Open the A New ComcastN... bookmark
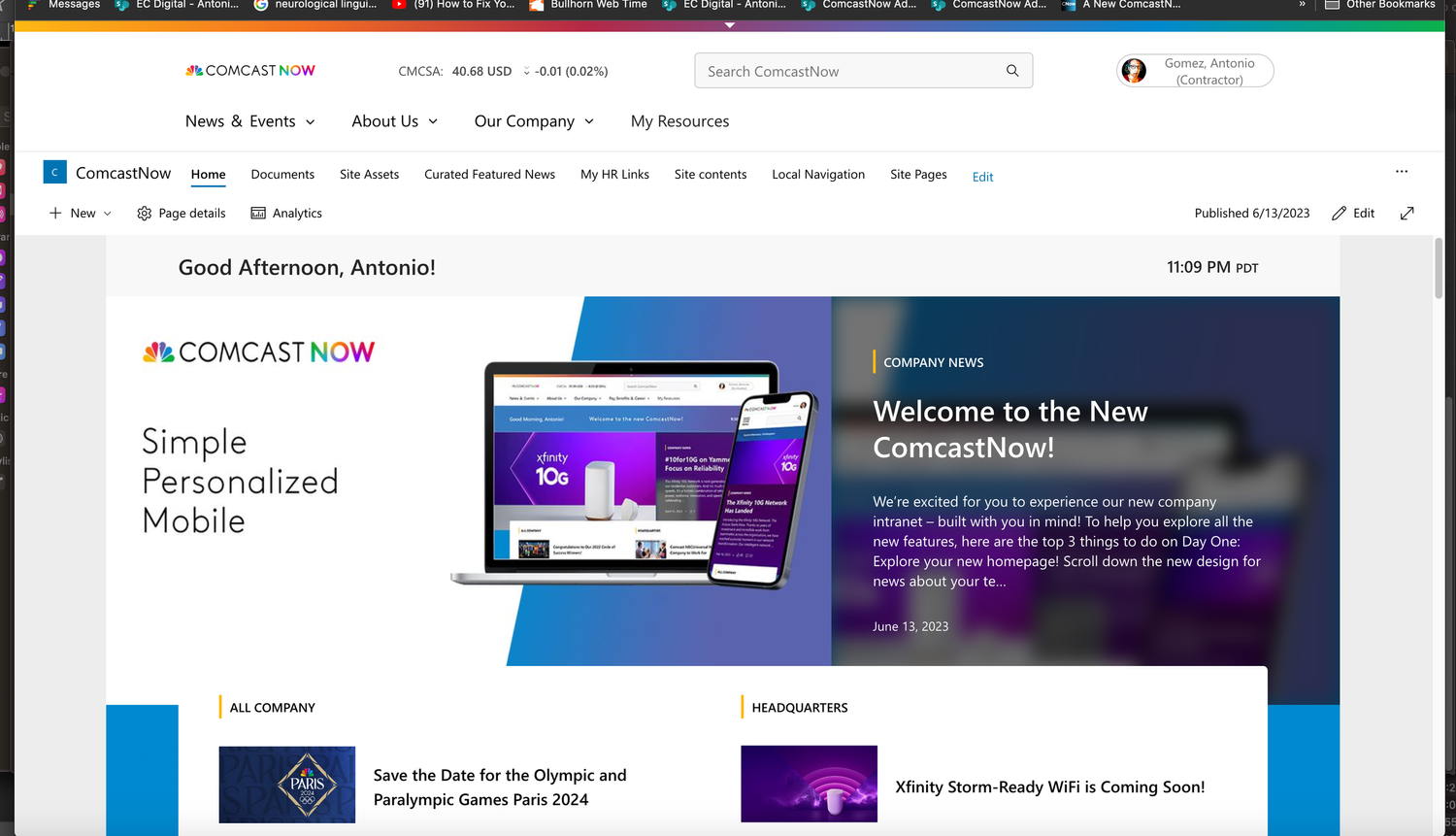This screenshot has height=836, width=1456. tap(1121, 5)
